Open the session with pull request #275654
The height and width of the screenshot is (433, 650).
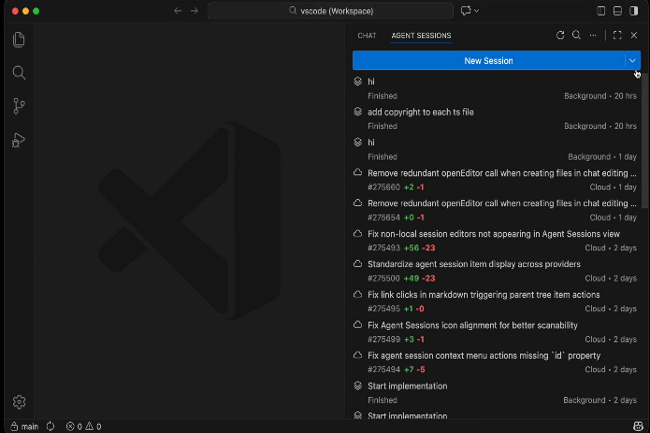point(497,210)
